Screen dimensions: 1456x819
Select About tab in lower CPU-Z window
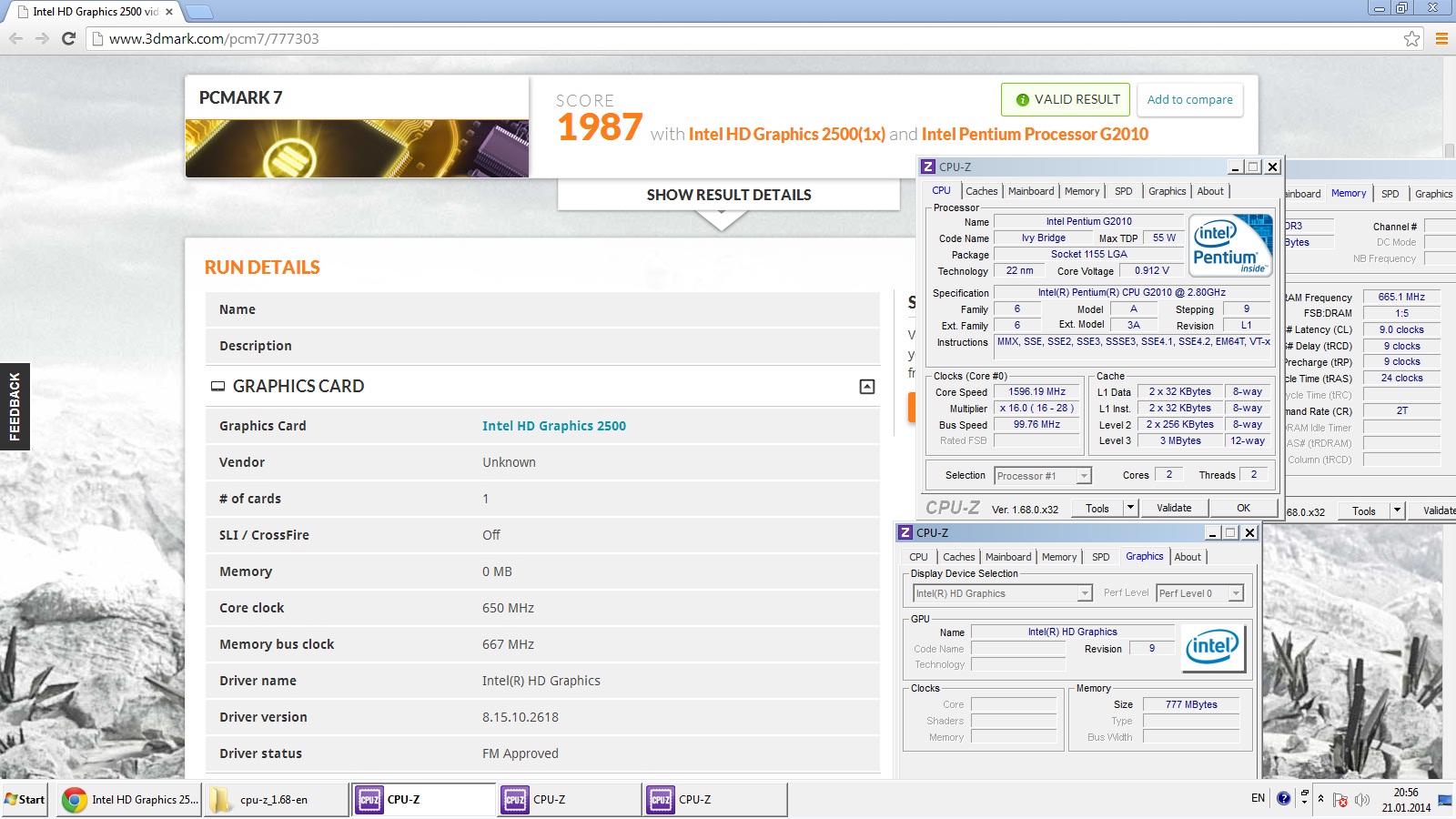[x=1188, y=557]
